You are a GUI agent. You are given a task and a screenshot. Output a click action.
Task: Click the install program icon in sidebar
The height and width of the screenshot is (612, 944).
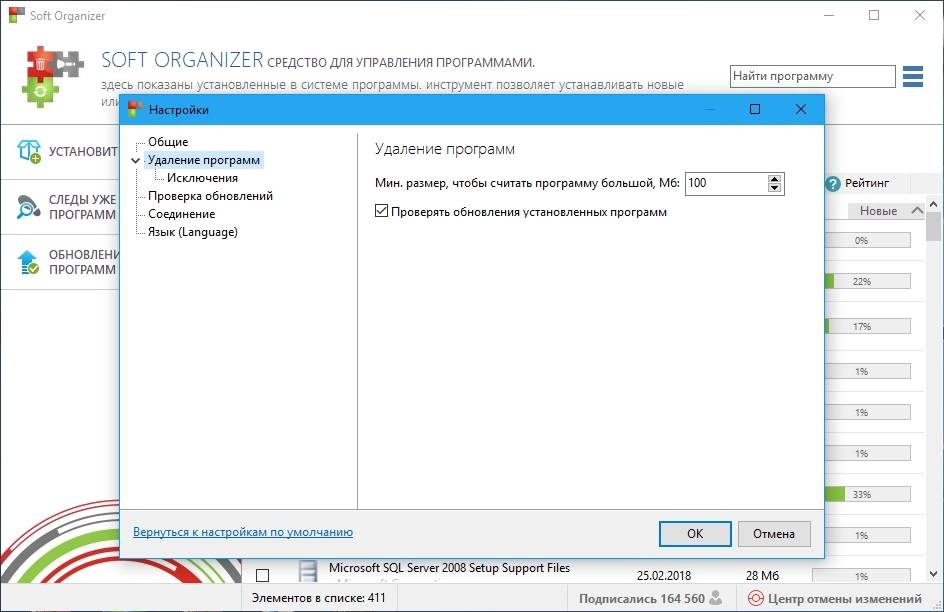tap(29, 151)
